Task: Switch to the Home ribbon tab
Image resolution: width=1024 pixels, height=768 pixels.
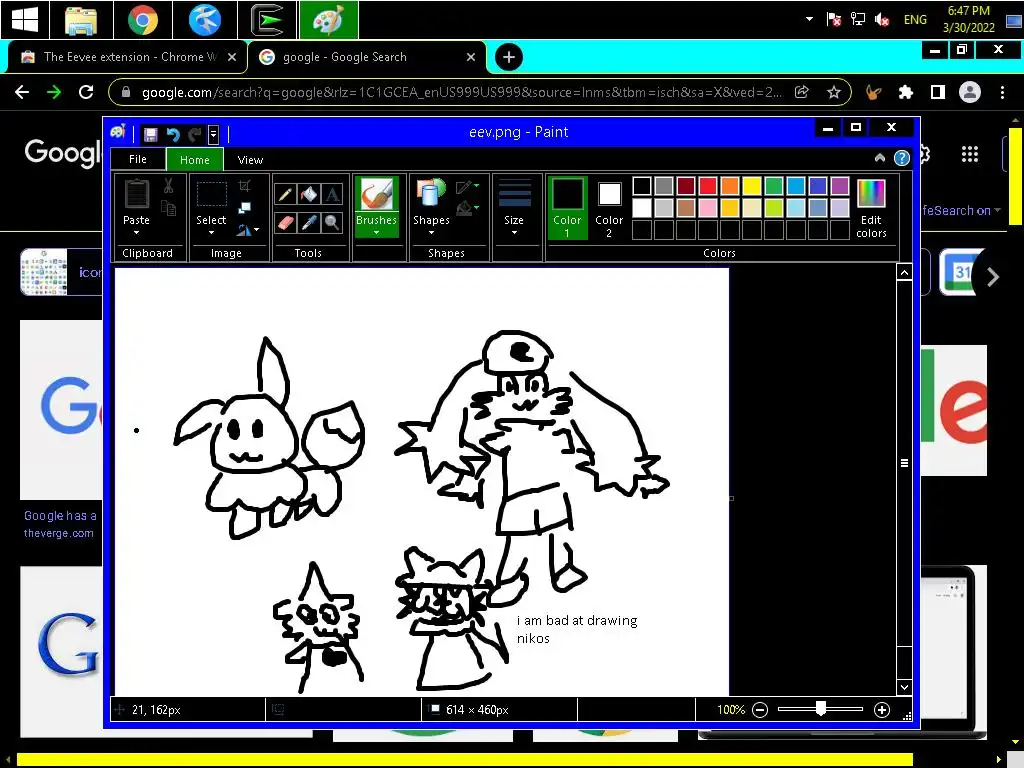Action: point(195,159)
